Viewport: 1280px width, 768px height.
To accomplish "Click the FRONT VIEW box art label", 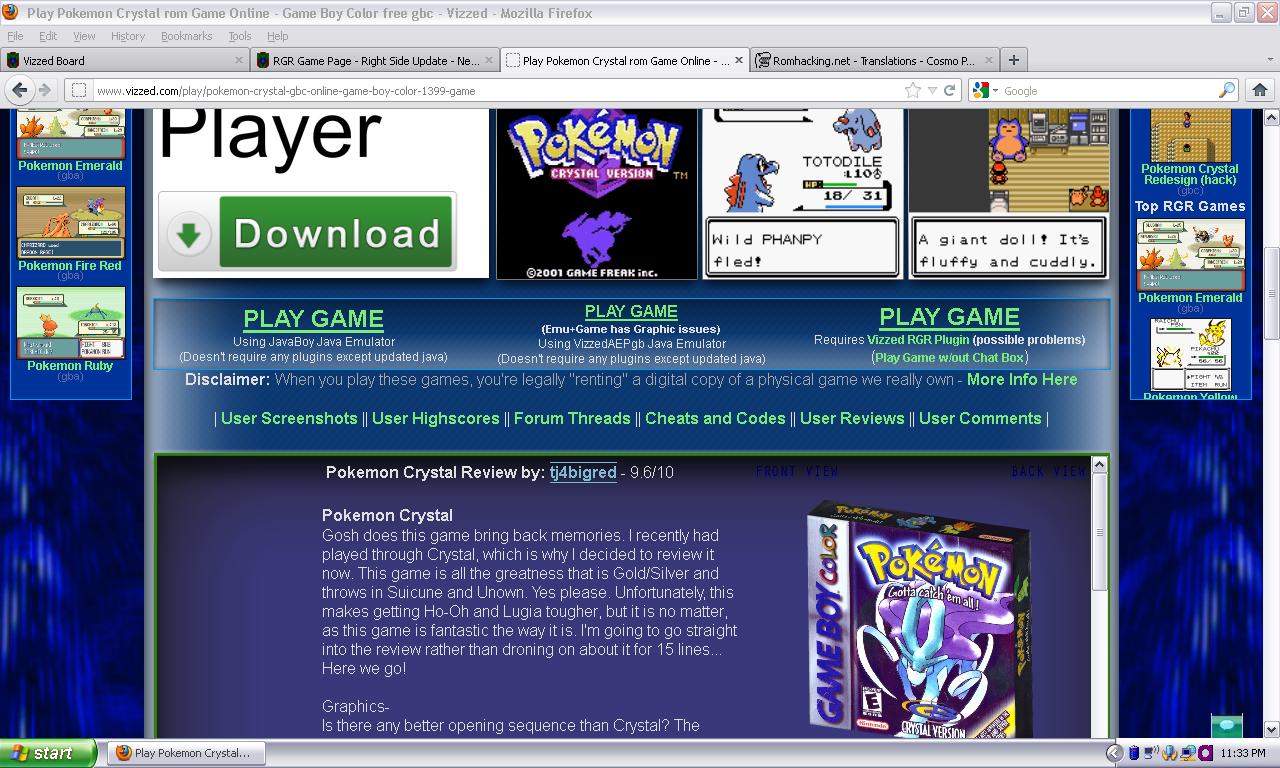I will (x=797, y=471).
